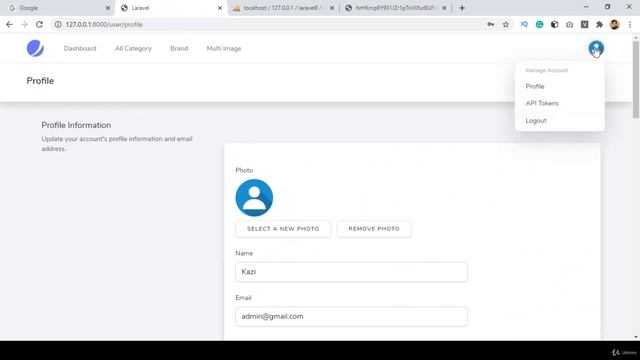640x360 pixels.
Task: Click the camera extension icon
Action: coord(569,24)
